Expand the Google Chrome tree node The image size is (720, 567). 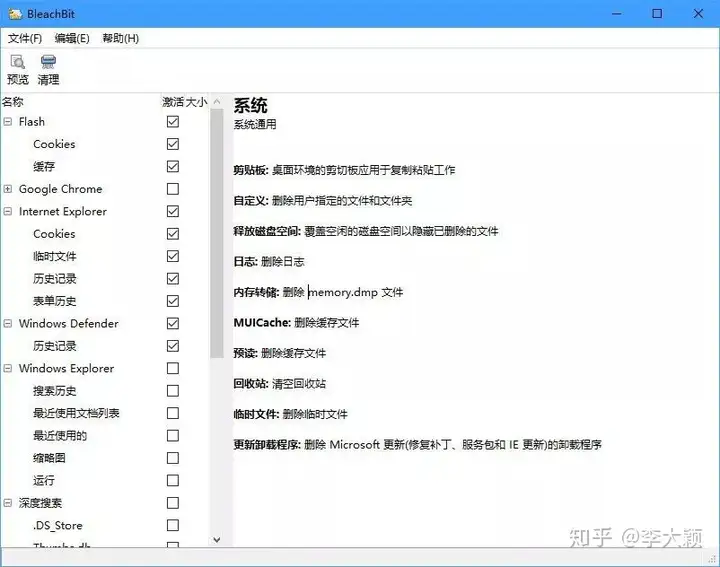(8, 189)
